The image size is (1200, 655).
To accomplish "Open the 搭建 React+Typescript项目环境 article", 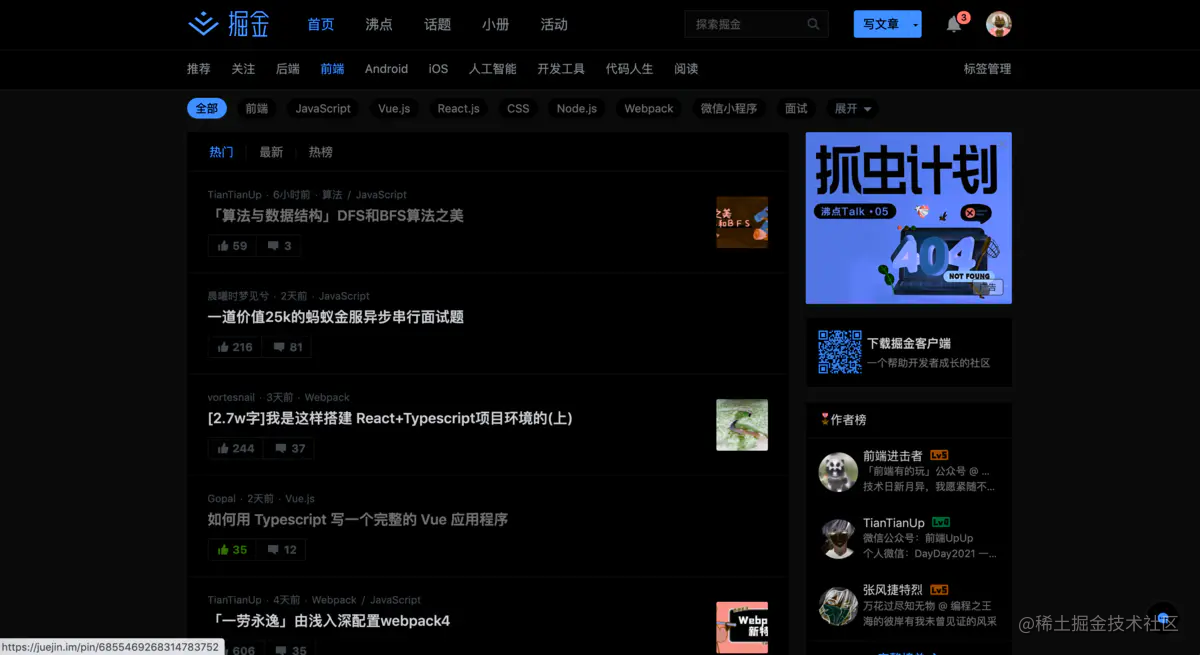I will 390,418.
